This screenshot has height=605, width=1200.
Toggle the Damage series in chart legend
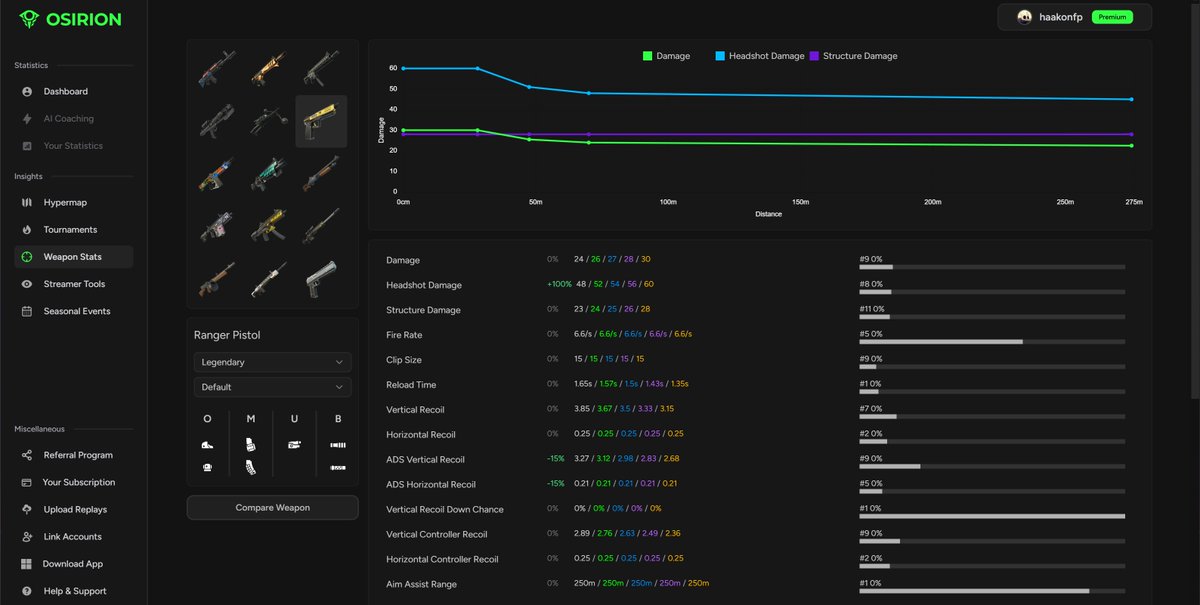667,56
